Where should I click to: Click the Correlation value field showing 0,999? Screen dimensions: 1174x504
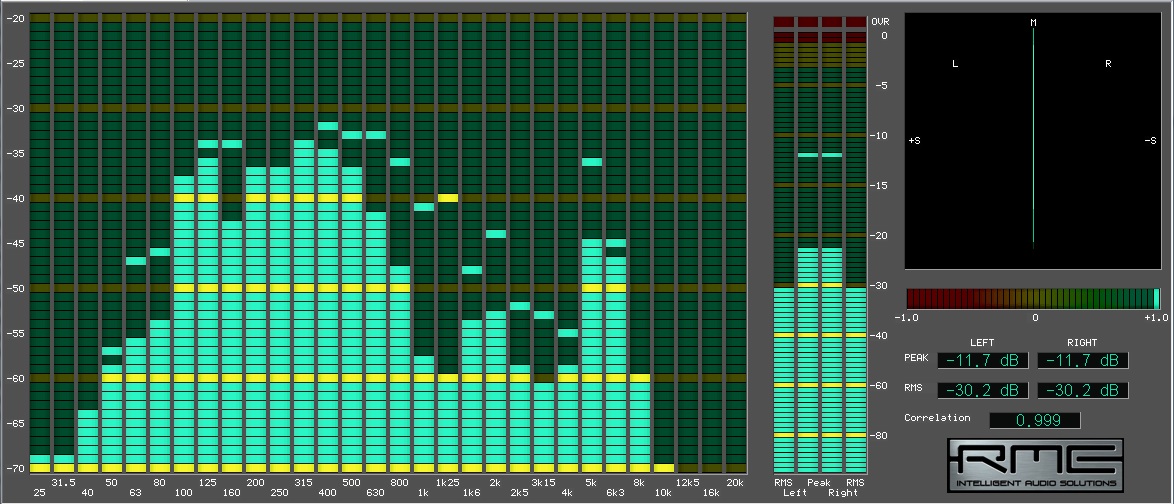coord(1035,421)
